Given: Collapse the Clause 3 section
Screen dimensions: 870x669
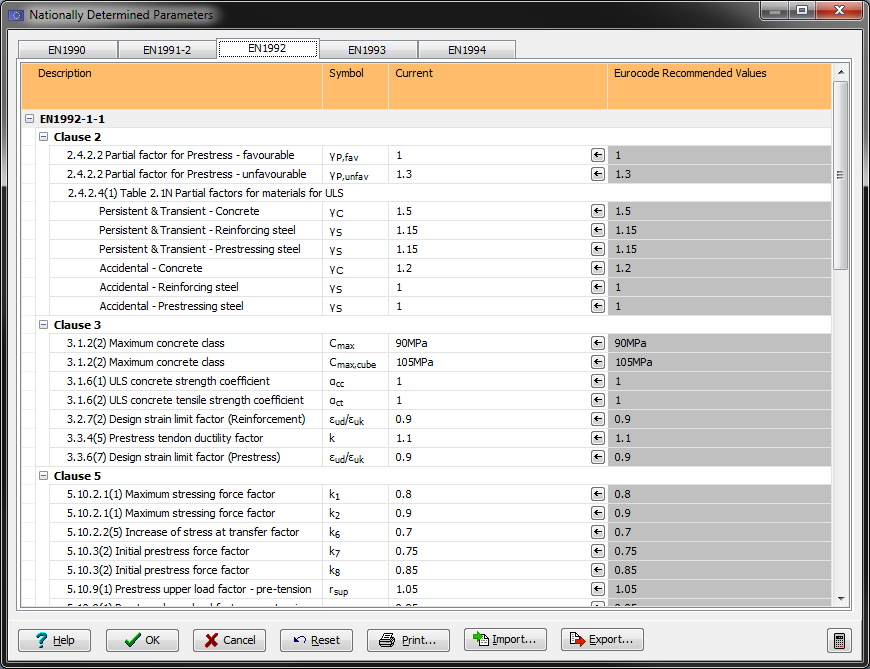Looking at the screenshot, I should (43, 325).
